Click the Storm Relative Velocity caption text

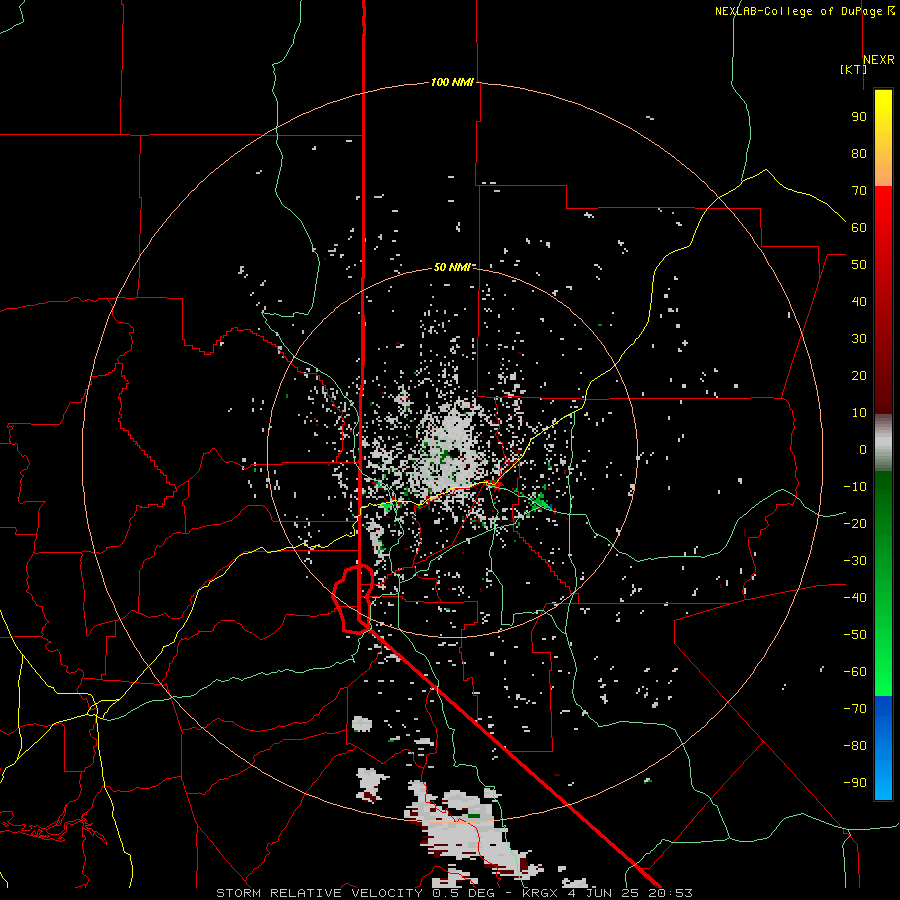pos(454,893)
